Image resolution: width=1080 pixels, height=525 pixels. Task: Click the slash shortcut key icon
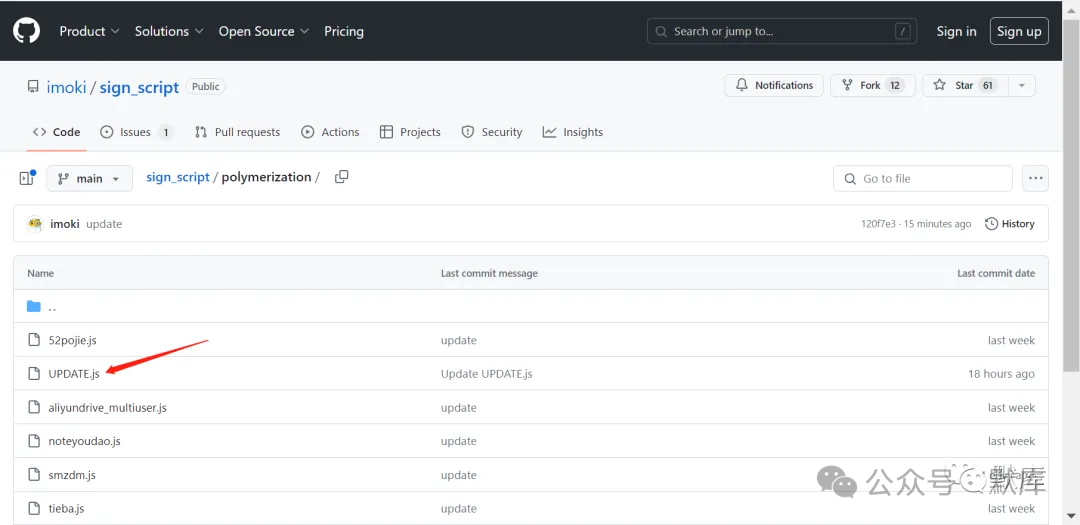902,31
